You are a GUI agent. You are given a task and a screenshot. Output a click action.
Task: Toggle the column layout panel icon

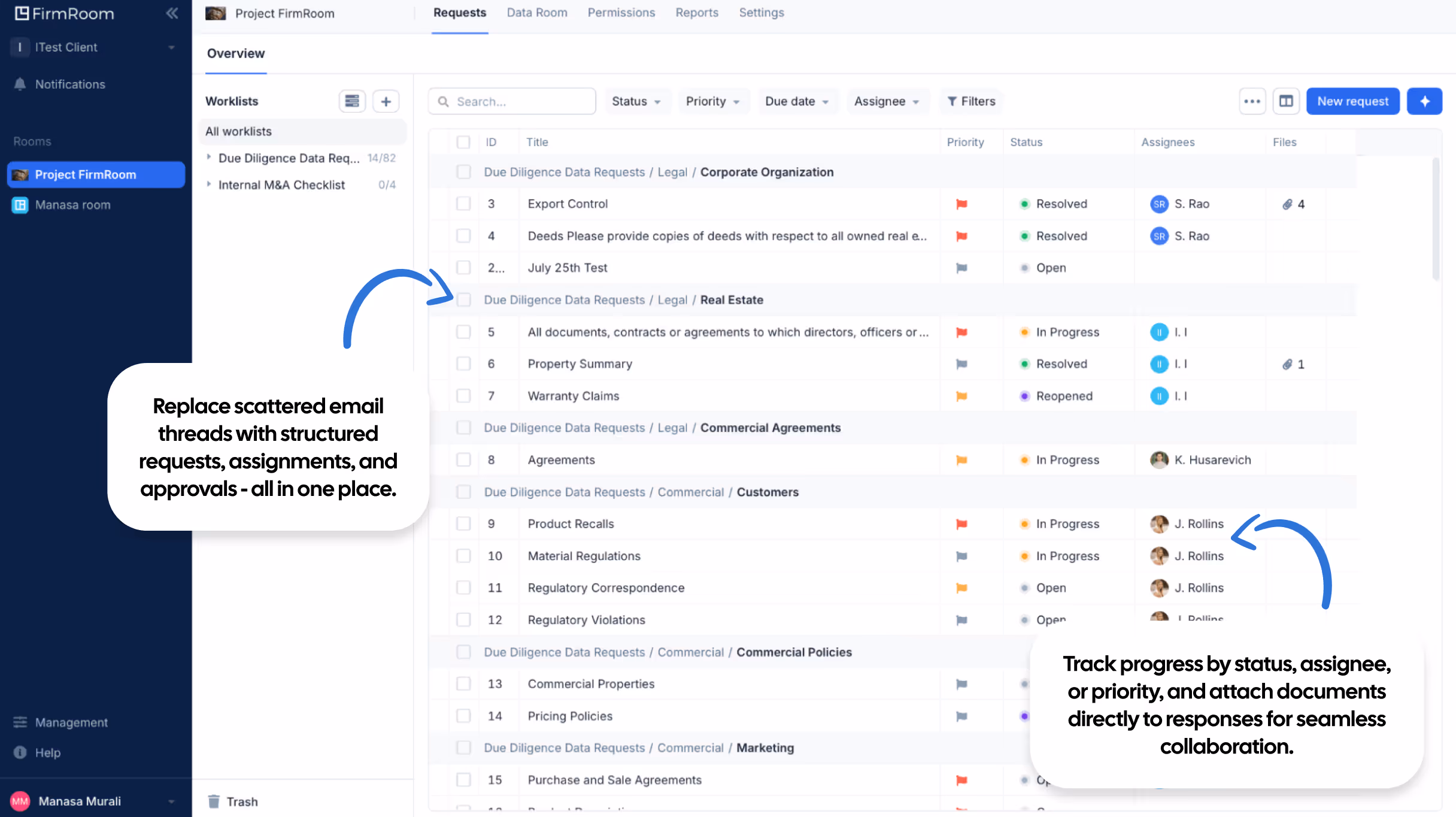tap(1286, 101)
